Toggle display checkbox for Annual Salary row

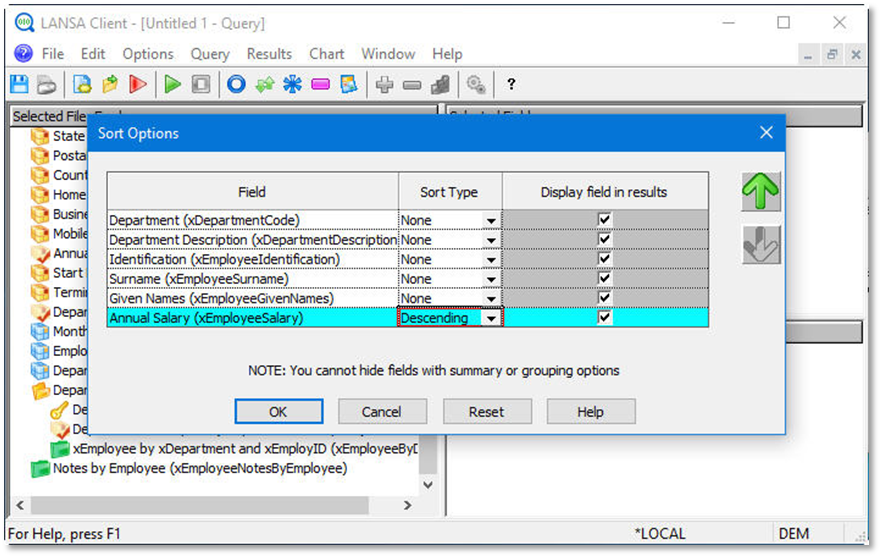coord(605,318)
